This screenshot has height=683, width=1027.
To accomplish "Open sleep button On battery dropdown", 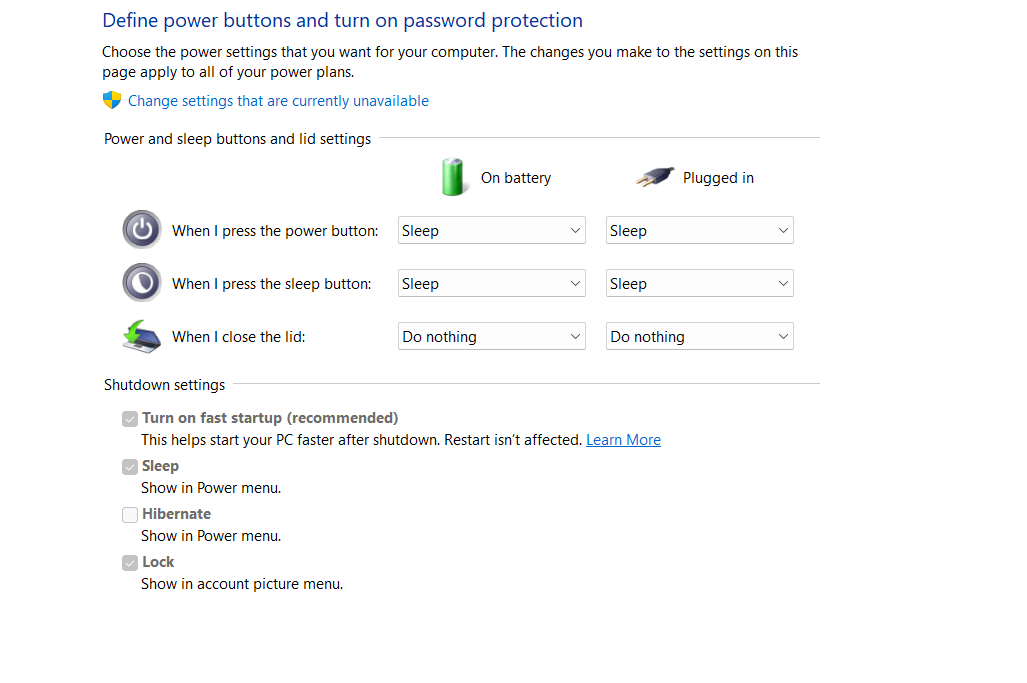I will pyautogui.click(x=491, y=283).
